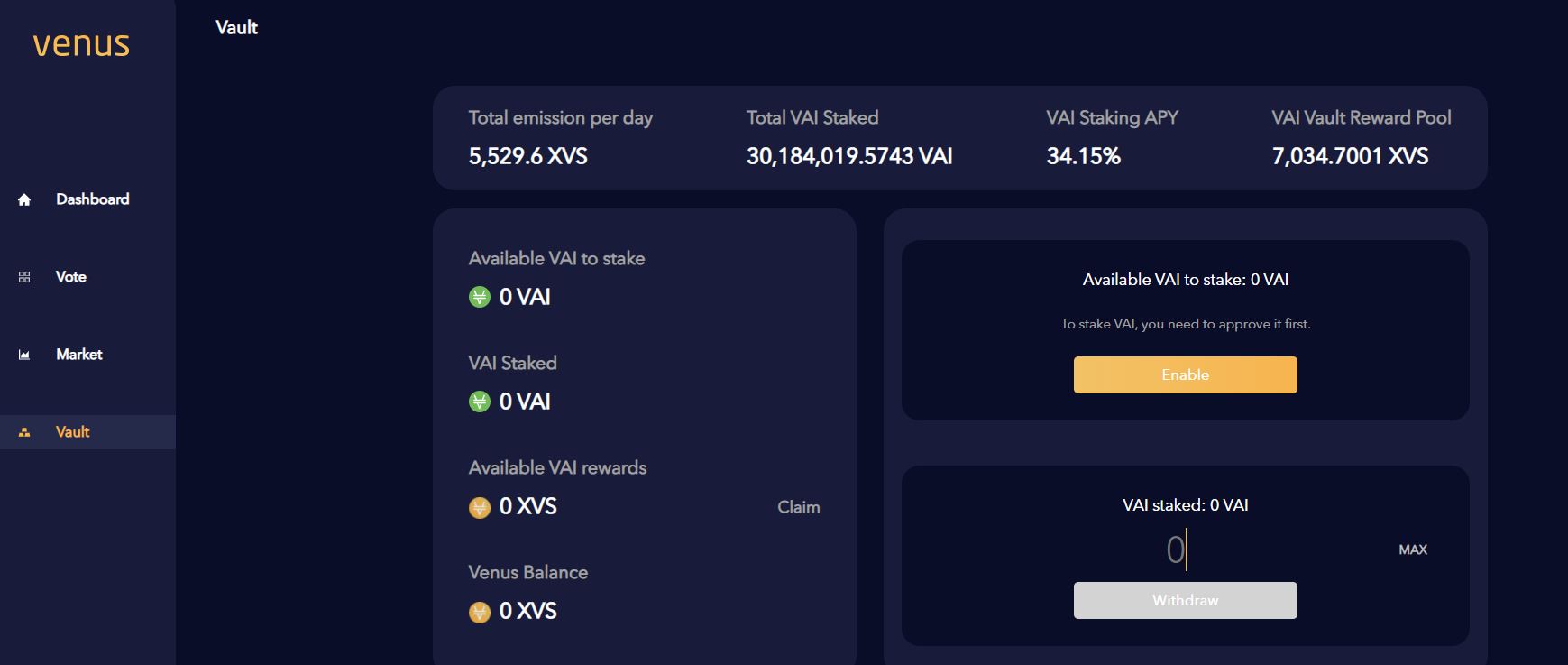Enable VAI staking approval

[1185, 374]
